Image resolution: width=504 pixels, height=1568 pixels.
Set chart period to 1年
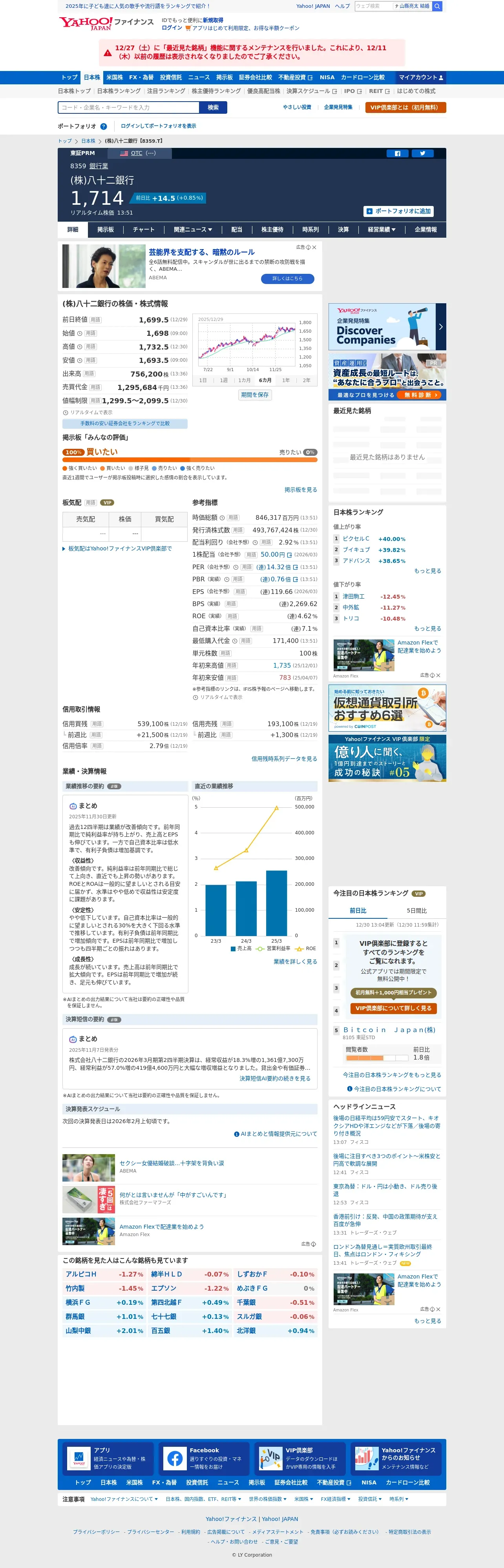[285, 380]
